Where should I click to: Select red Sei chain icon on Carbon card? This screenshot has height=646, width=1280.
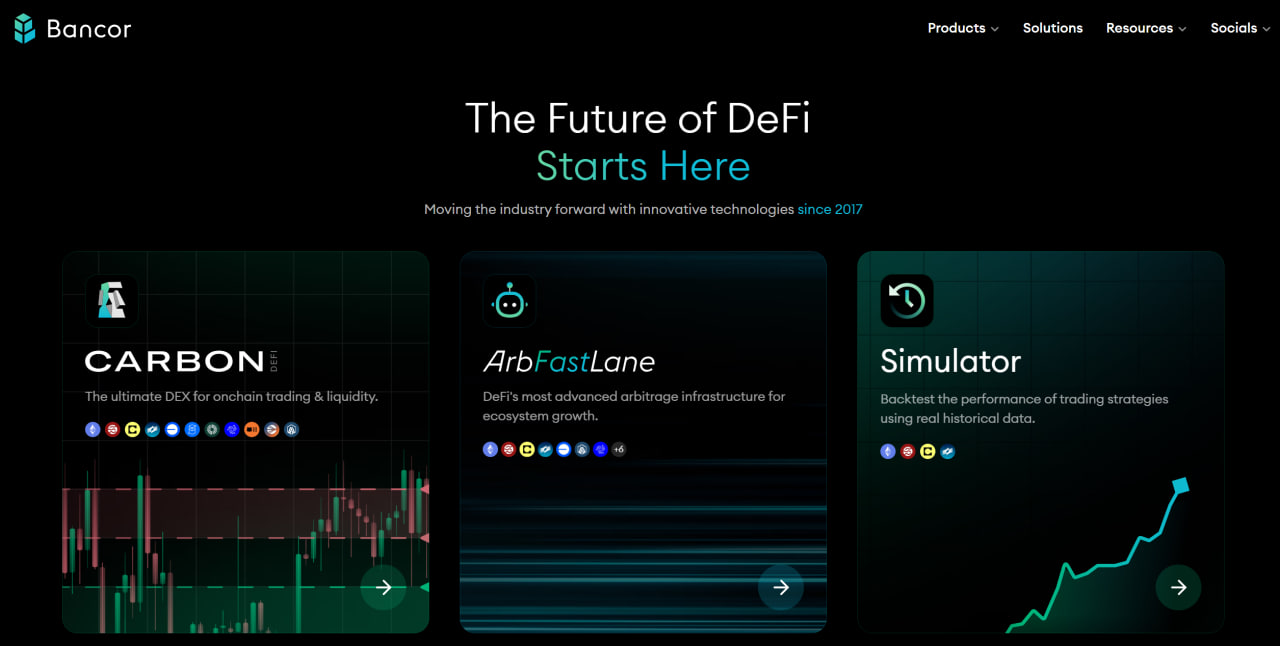112,429
